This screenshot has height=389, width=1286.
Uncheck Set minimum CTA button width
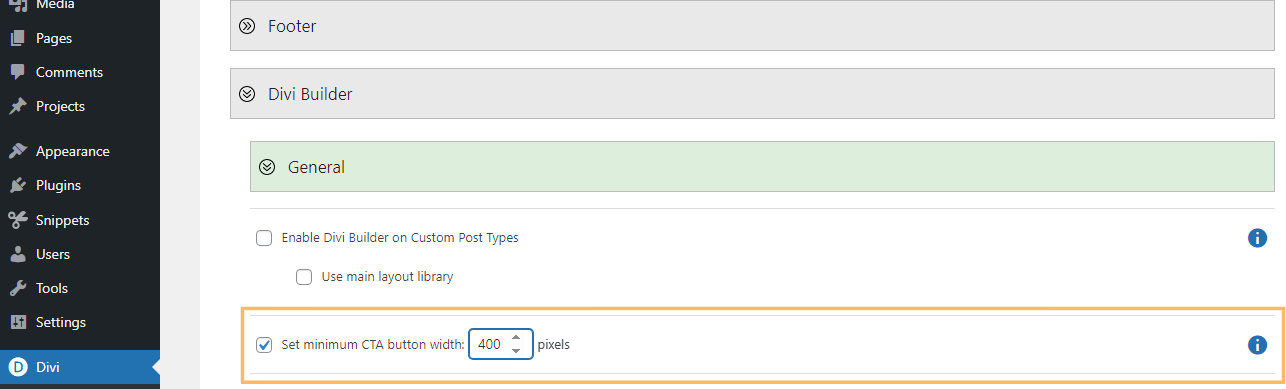click(264, 345)
